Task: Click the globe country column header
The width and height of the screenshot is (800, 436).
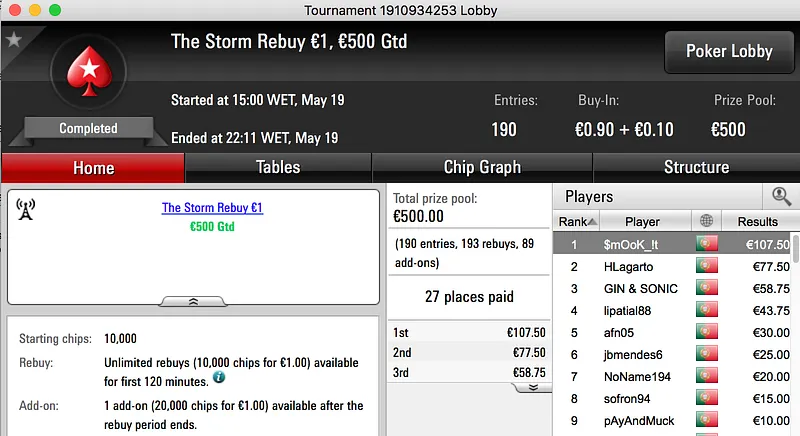Action: [x=708, y=221]
